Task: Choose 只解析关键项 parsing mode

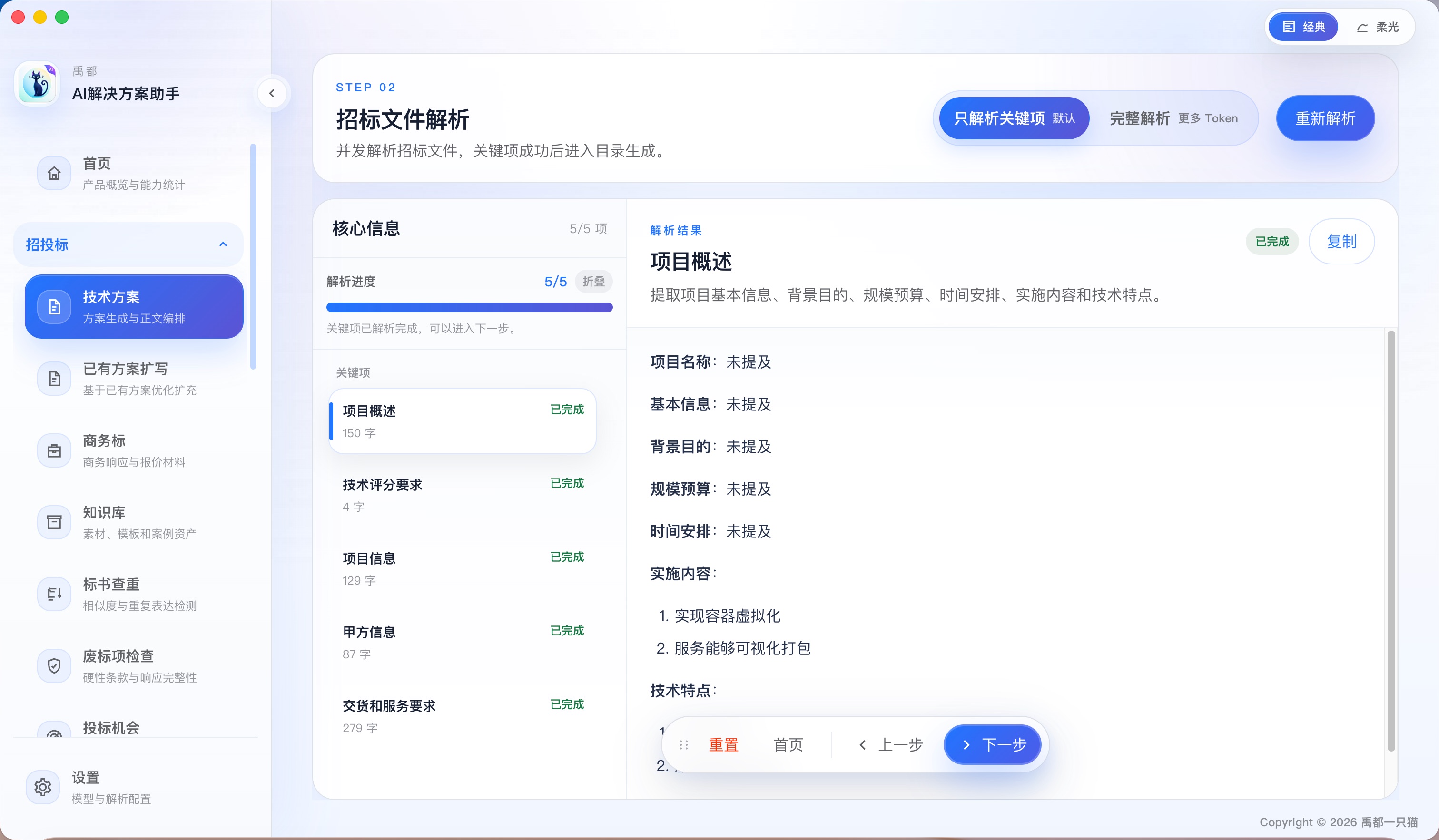Action: (x=1014, y=118)
